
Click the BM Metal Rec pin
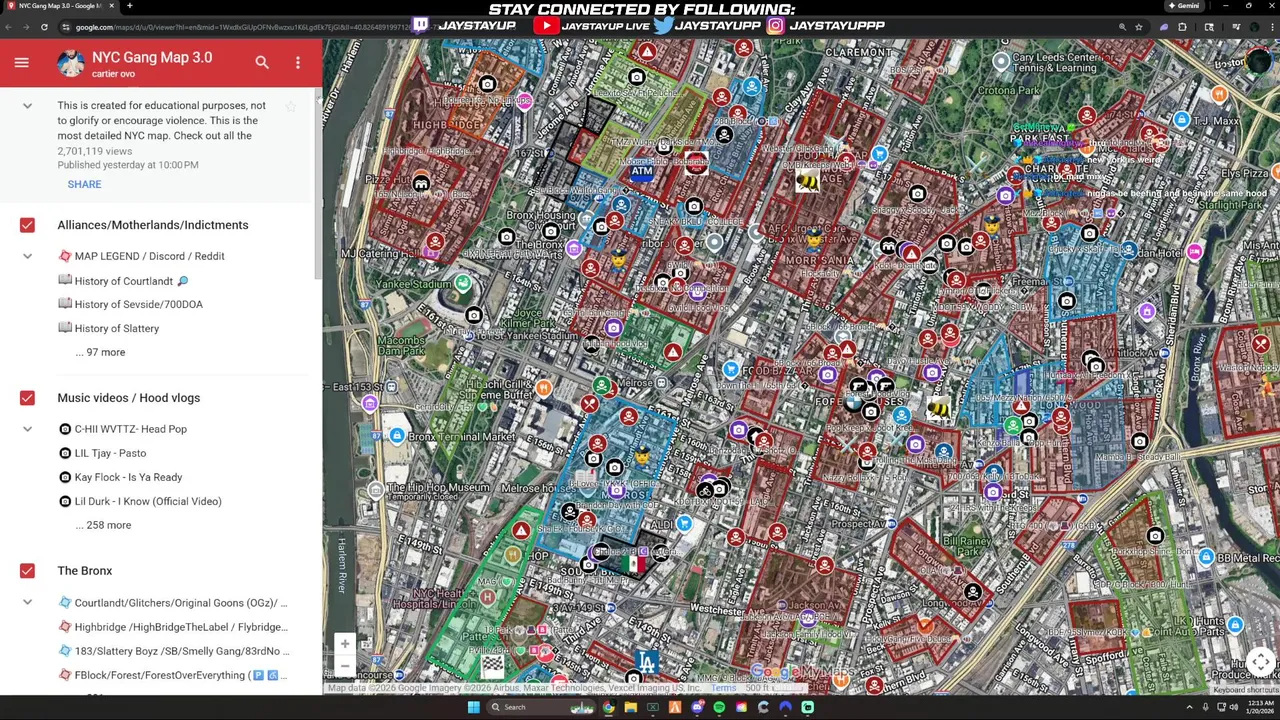pos(1206,557)
